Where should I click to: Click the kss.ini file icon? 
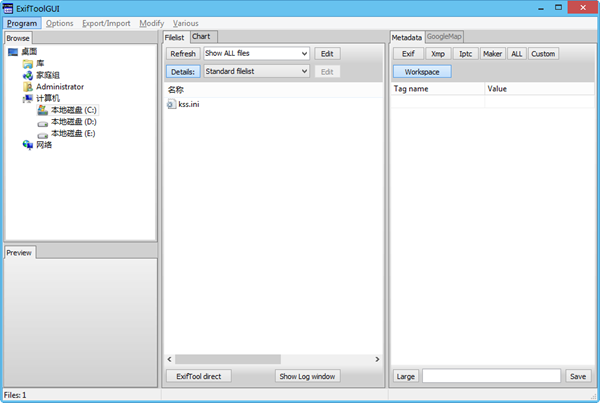[171, 104]
